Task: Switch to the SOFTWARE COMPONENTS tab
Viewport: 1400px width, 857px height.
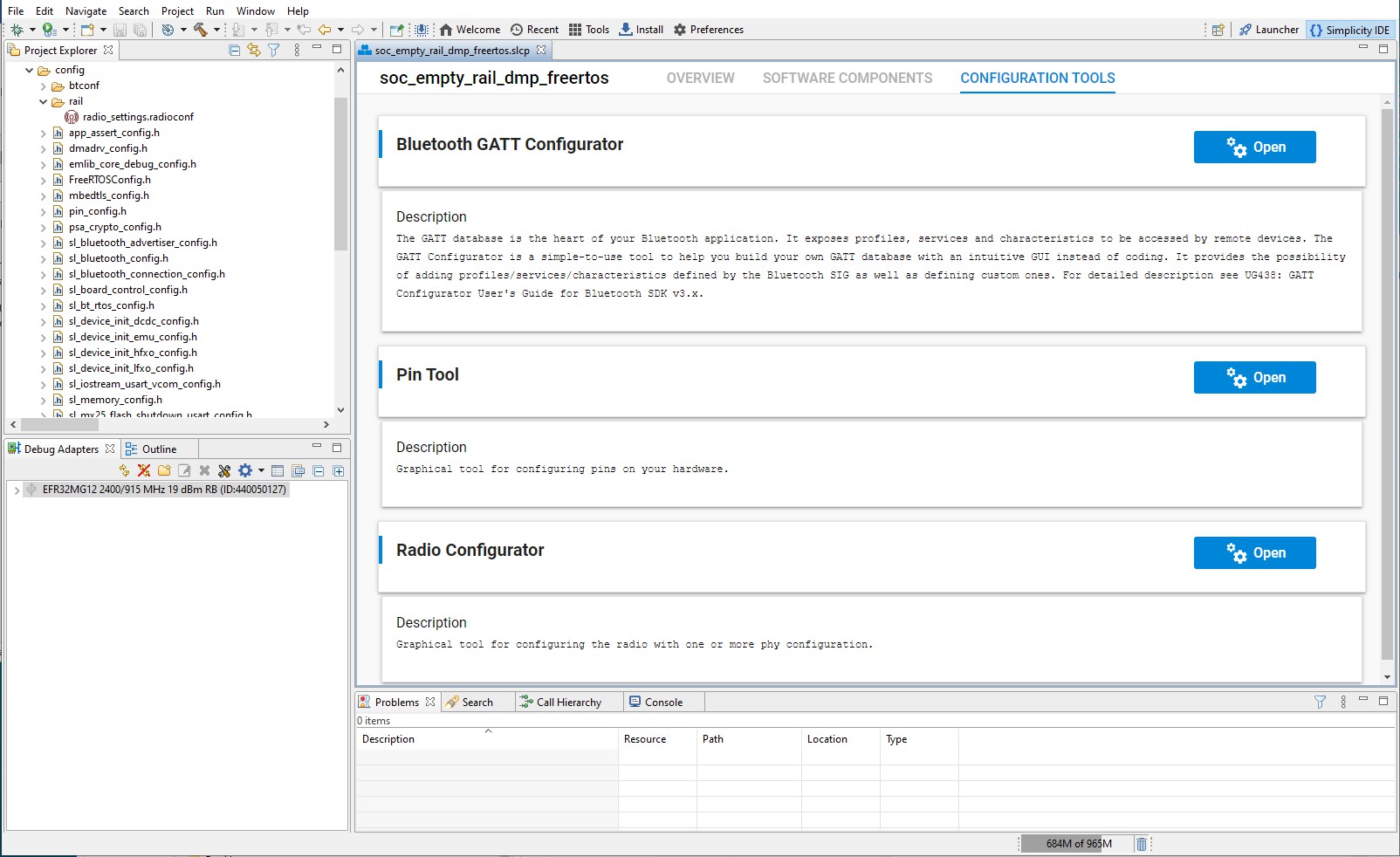Action: [847, 78]
